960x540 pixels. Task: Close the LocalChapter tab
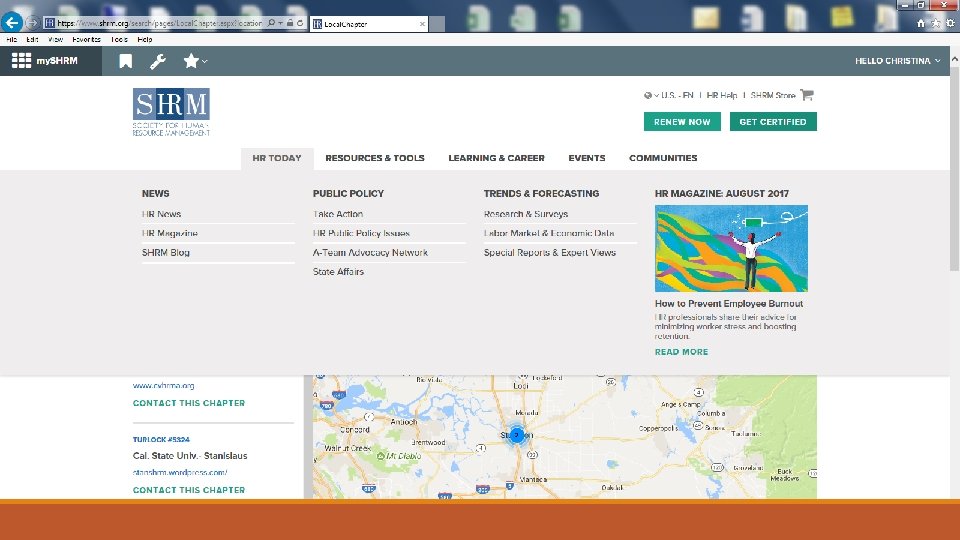tap(422, 24)
